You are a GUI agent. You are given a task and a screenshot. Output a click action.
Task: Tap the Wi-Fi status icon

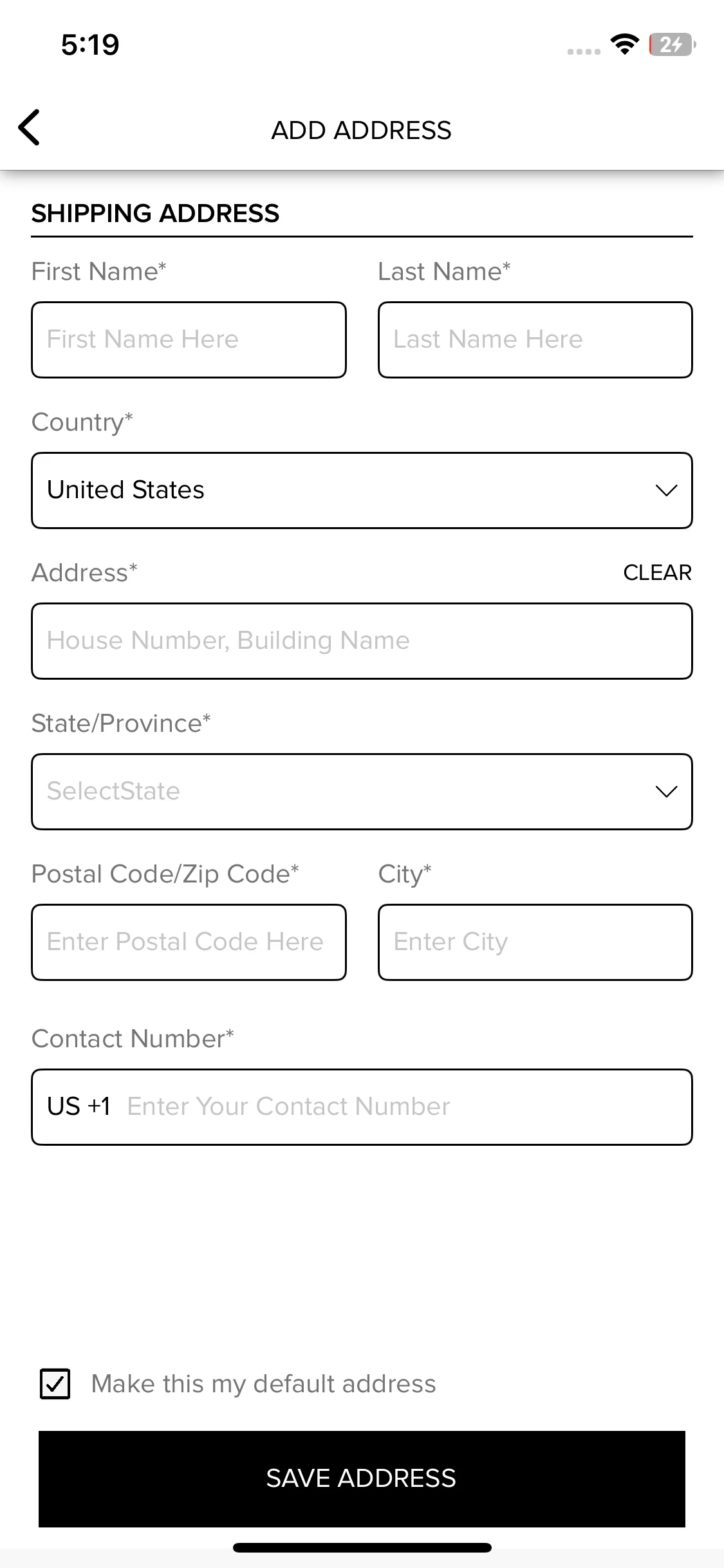pyautogui.click(x=624, y=44)
